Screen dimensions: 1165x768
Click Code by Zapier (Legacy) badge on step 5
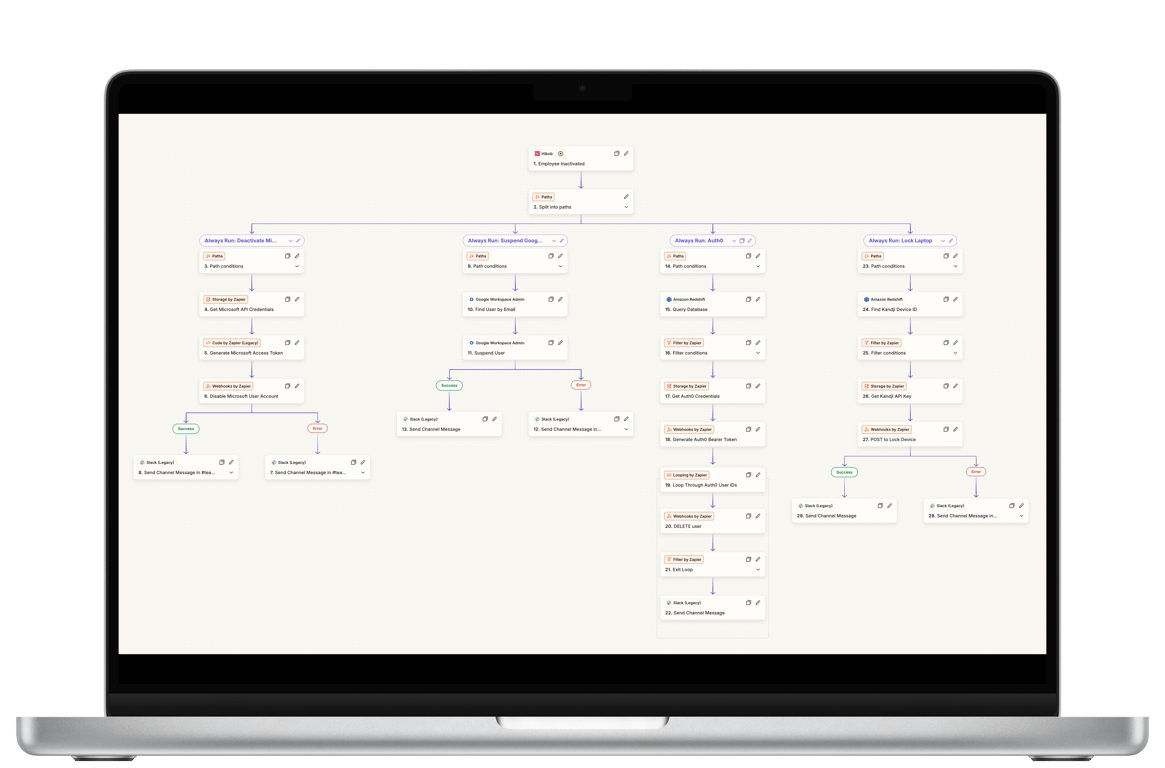232,343
